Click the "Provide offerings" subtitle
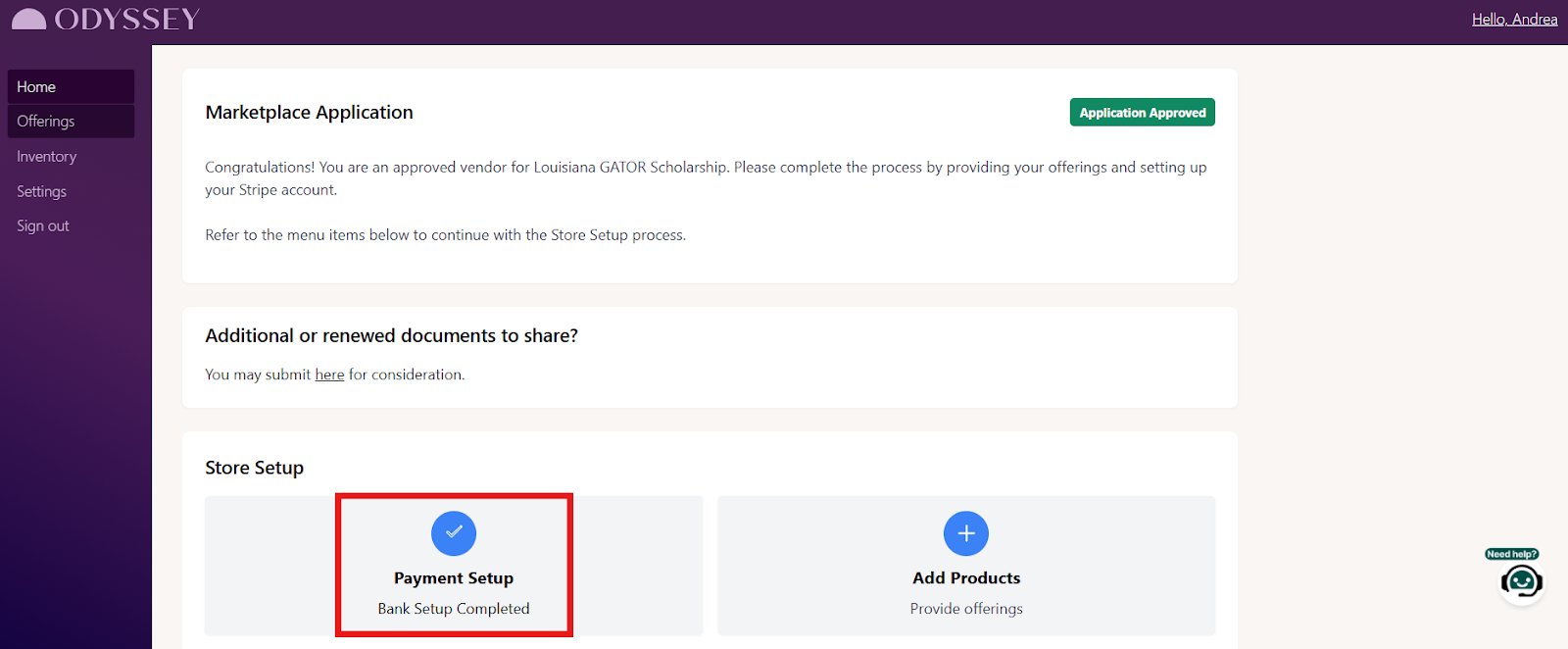The width and height of the screenshot is (1568, 649). pyautogui.click(x=965, y=609)
